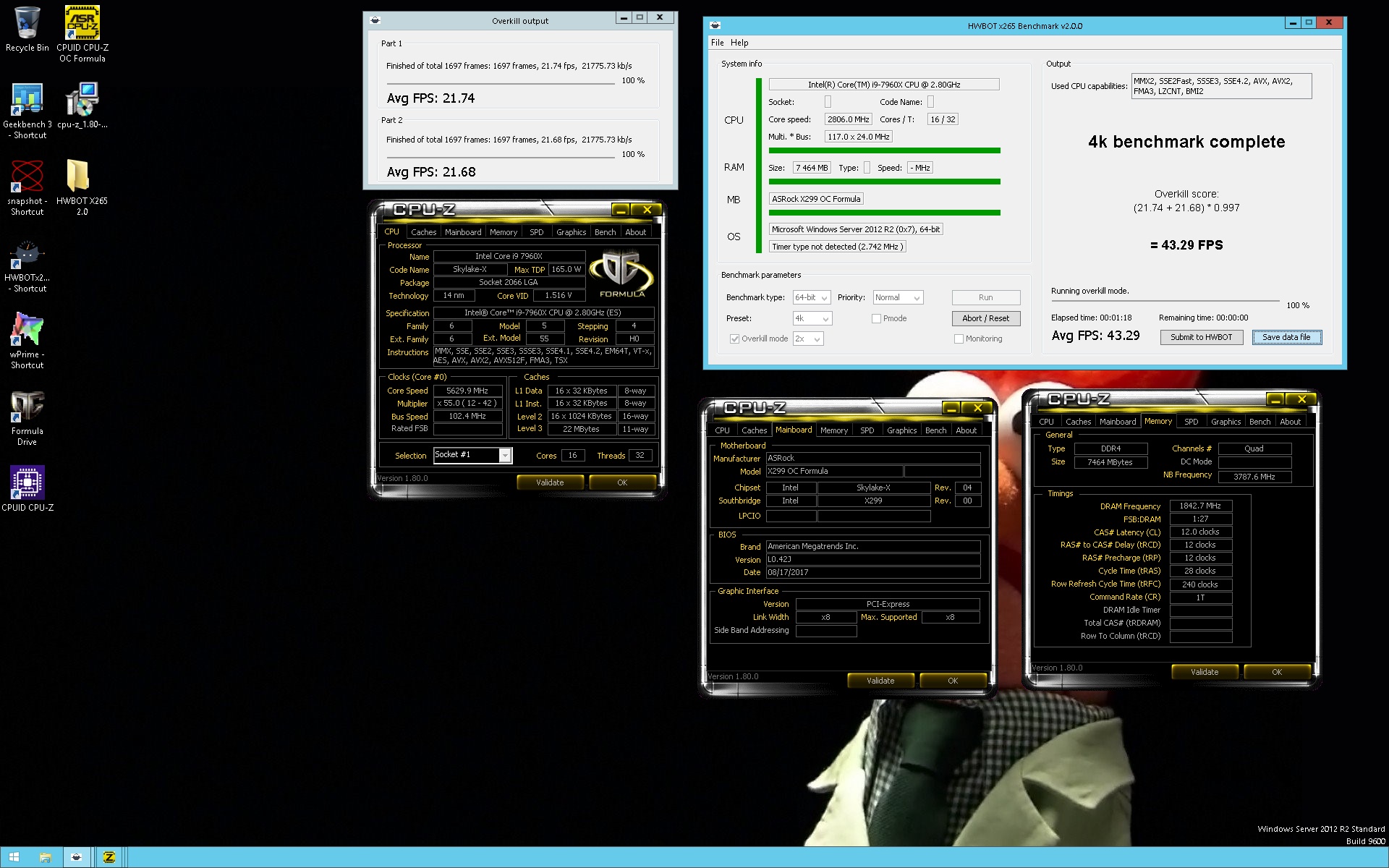Select CPU-Z yellow taskbar icon
This screenshot has width=1389, height=868.
click(x=109, y=857)
